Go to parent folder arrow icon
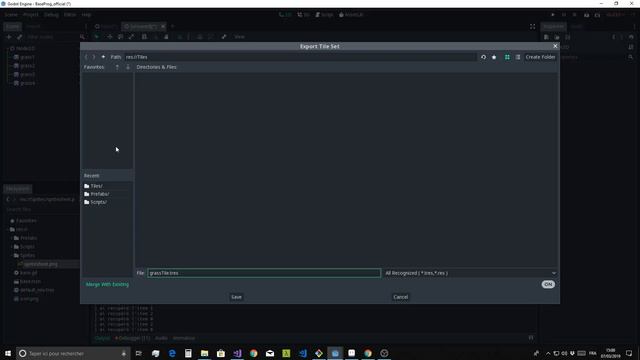 click(103, 57)
